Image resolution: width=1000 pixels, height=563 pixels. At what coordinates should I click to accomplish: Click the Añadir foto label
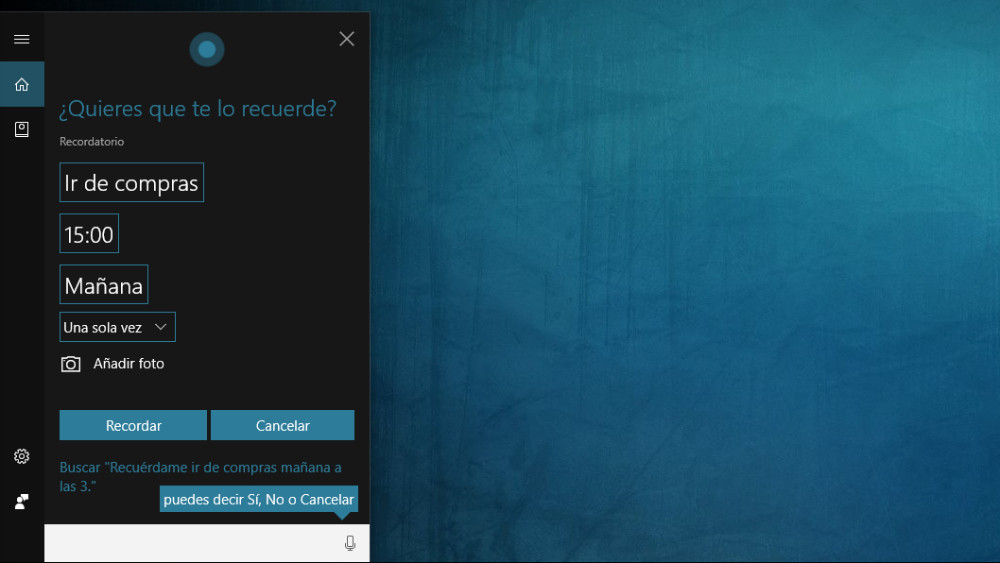click(129, 363)
